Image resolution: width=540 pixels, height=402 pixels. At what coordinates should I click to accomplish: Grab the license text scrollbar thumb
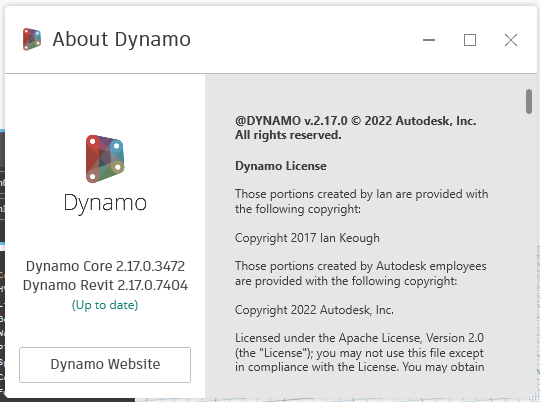pyautogui.click(x=529, y=101)
